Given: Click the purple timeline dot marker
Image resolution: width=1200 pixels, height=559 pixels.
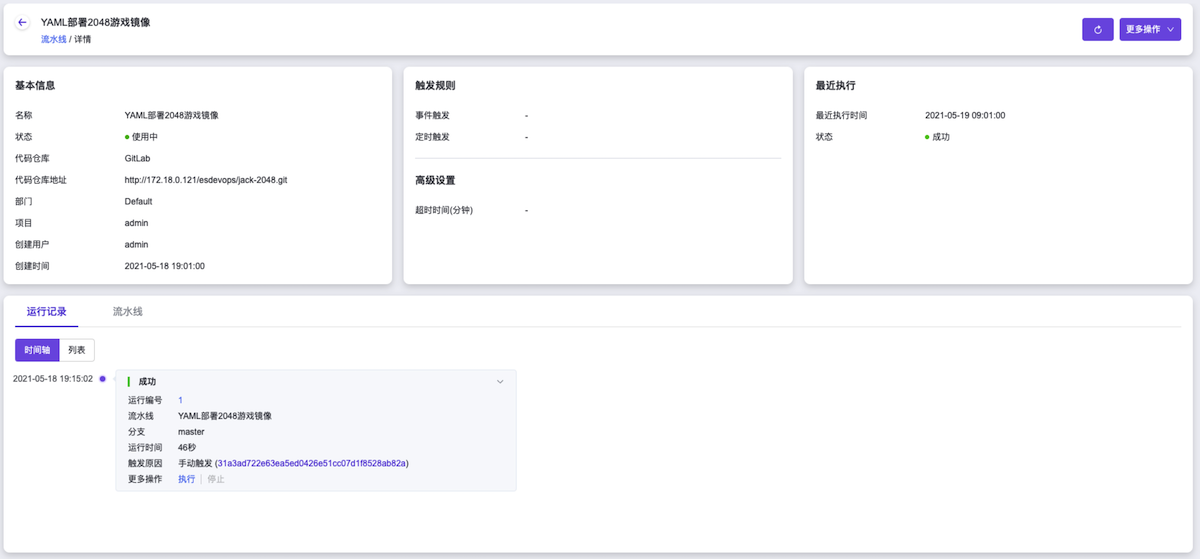Looking at the screenshot, I should tap(103, 379).
